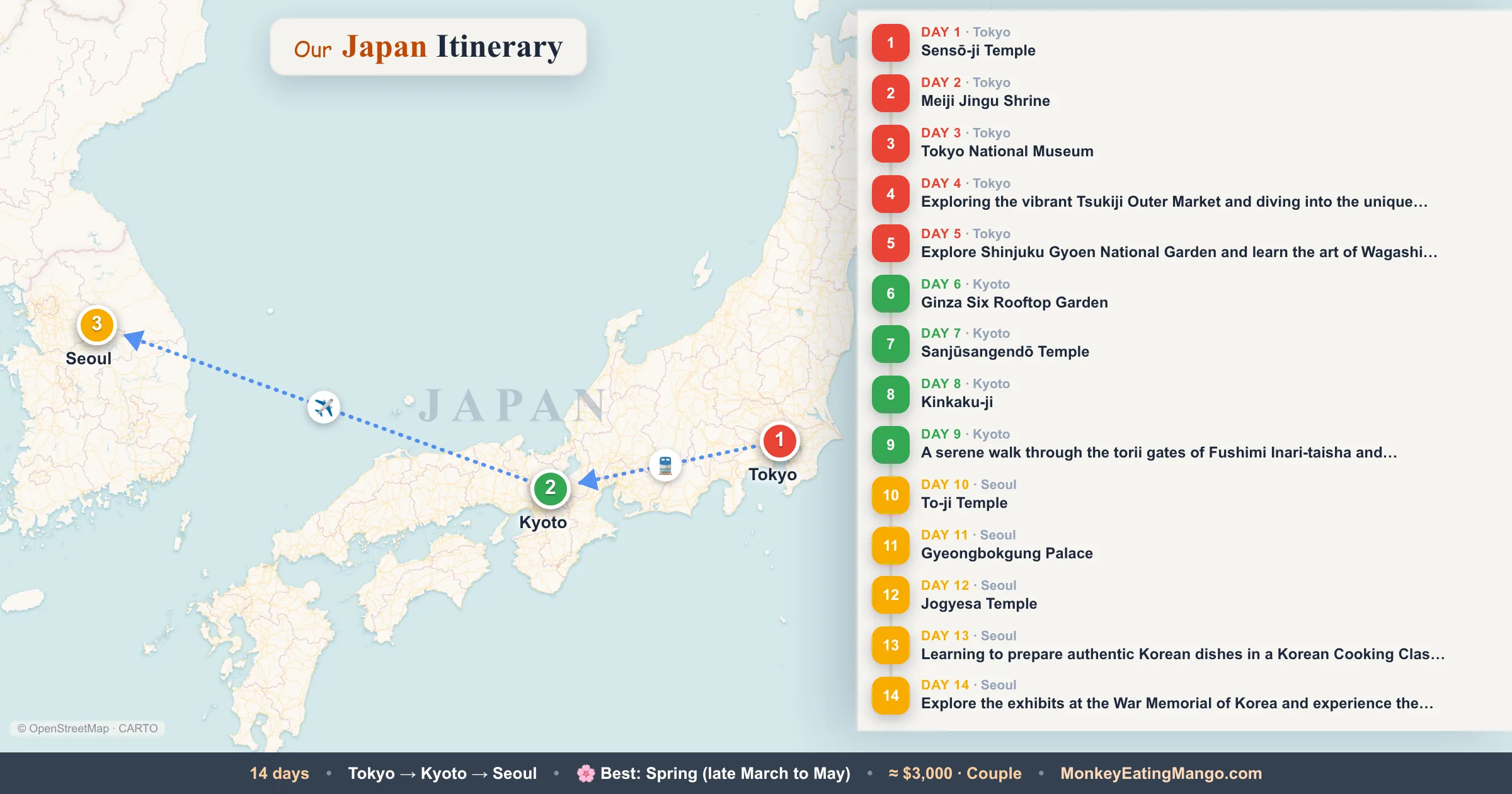
Task: Click the Sensō-ji Temple entry
Action: coord(978,50)
